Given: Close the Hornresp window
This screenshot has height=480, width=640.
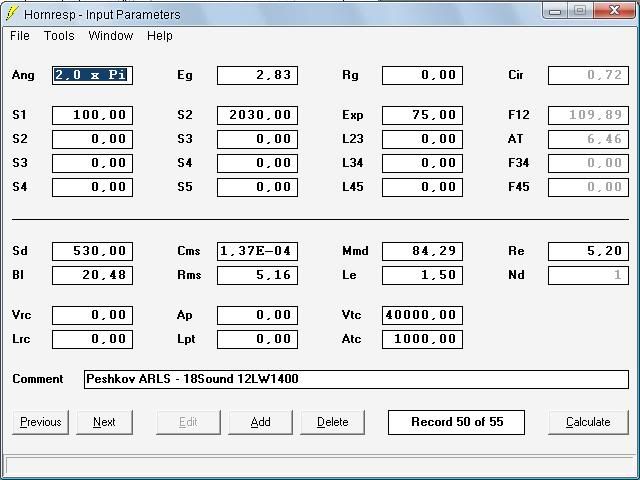Looking at the screenshot, I should tap(614, 10).
